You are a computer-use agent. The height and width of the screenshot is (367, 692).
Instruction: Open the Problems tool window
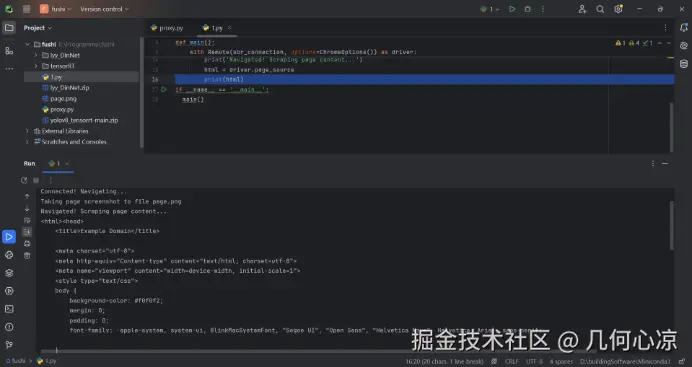click(x=9, y=327)
